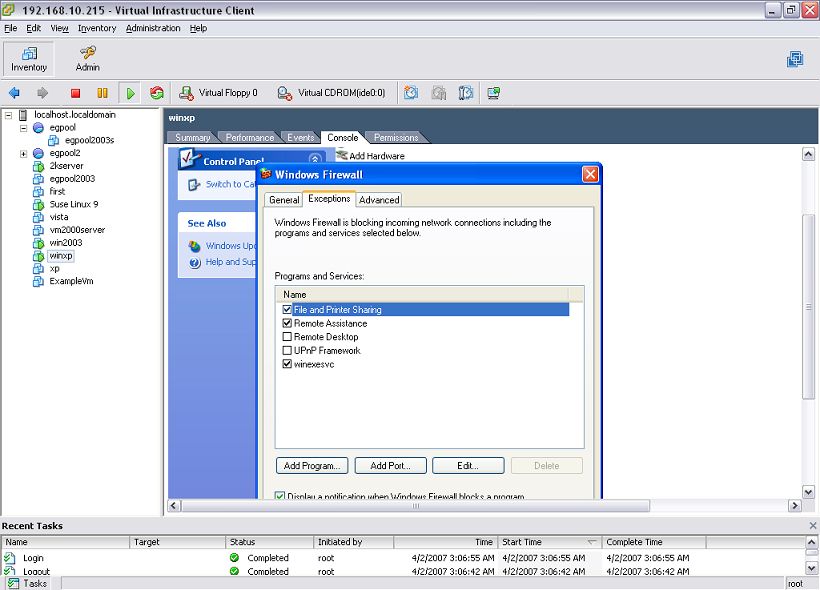Viewport: 820px width, 590px height.
Task: Toggle the display notification checkbox
Action: click(280, 495)
